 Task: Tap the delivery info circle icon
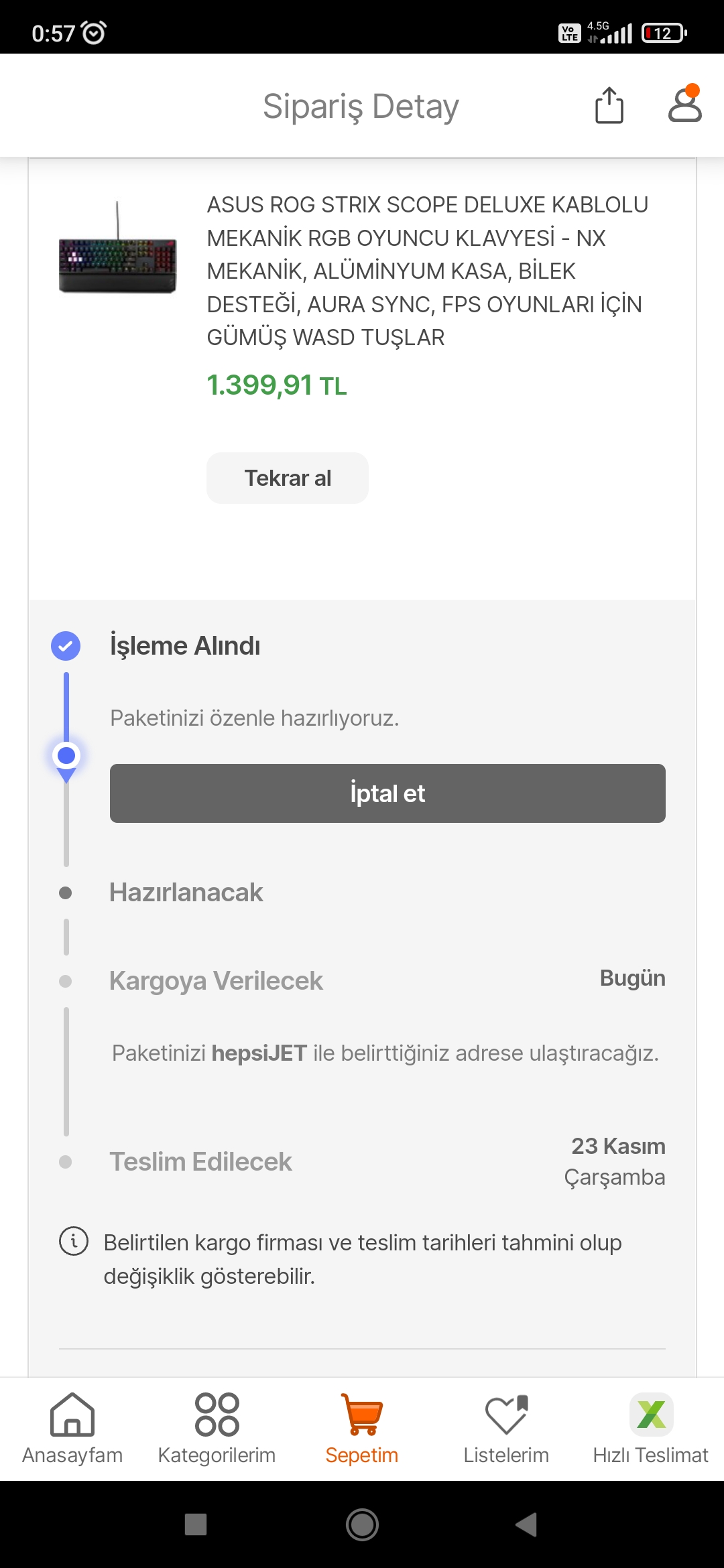click(74, 1241)
